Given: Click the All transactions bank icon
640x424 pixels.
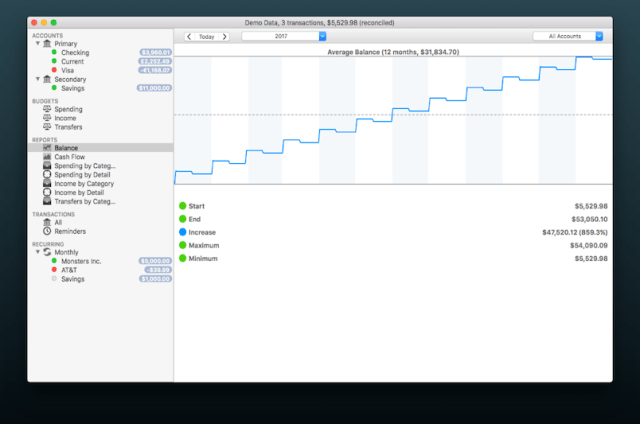Looking at the screenshot, I should tap(47, 222).
